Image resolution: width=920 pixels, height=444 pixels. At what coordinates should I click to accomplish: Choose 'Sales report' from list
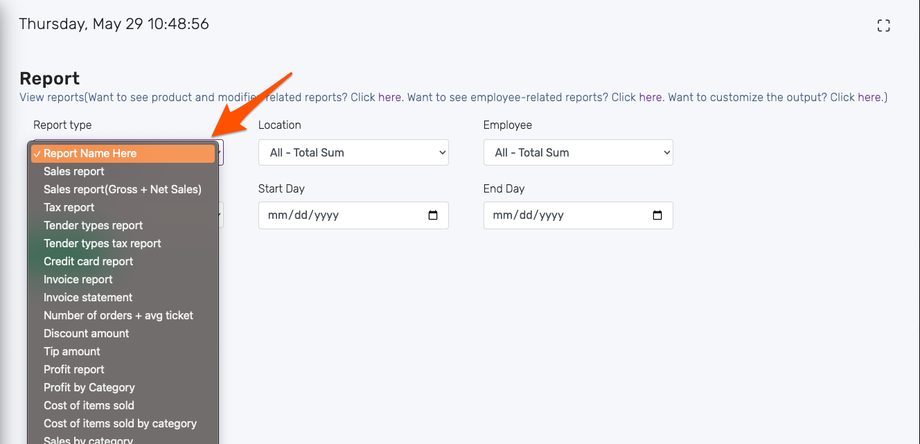[x=74, y=172]
